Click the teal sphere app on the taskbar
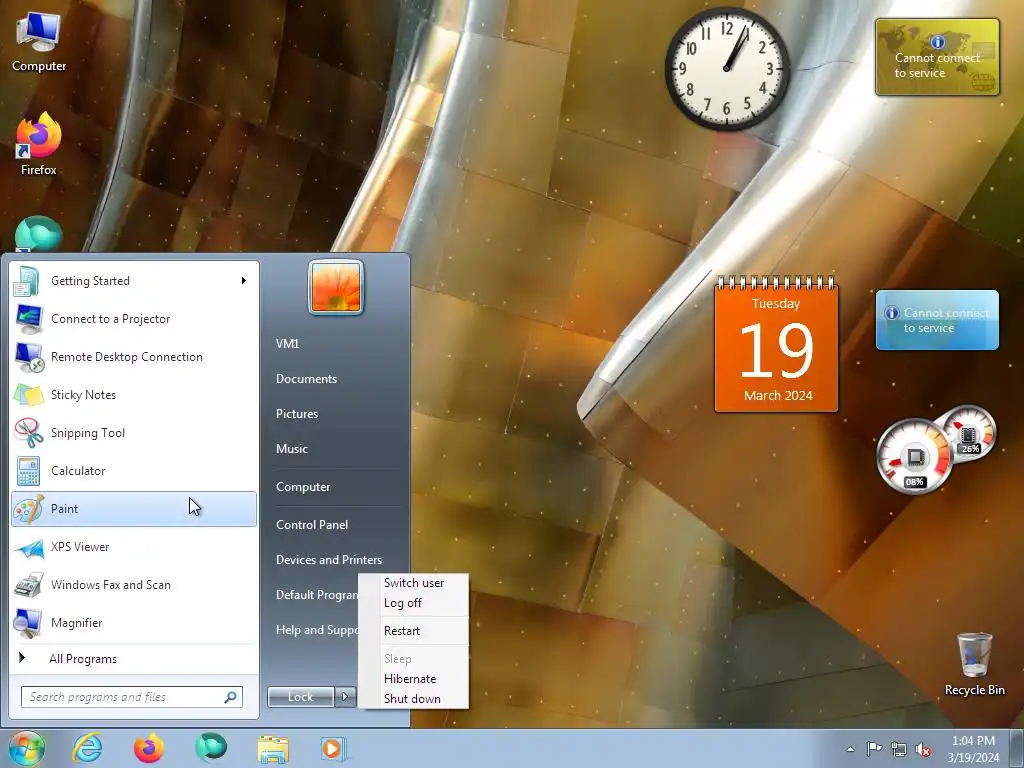The image size is (1024, 768). [x=211, y=748]
